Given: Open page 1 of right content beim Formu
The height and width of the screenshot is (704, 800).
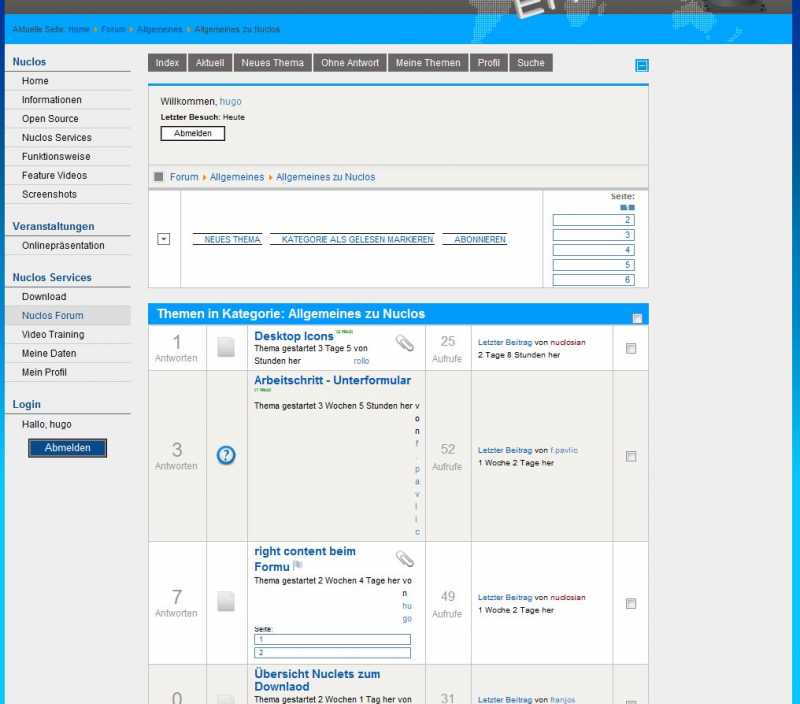Looking at the screenshot, I should click(x=332, y=639).
